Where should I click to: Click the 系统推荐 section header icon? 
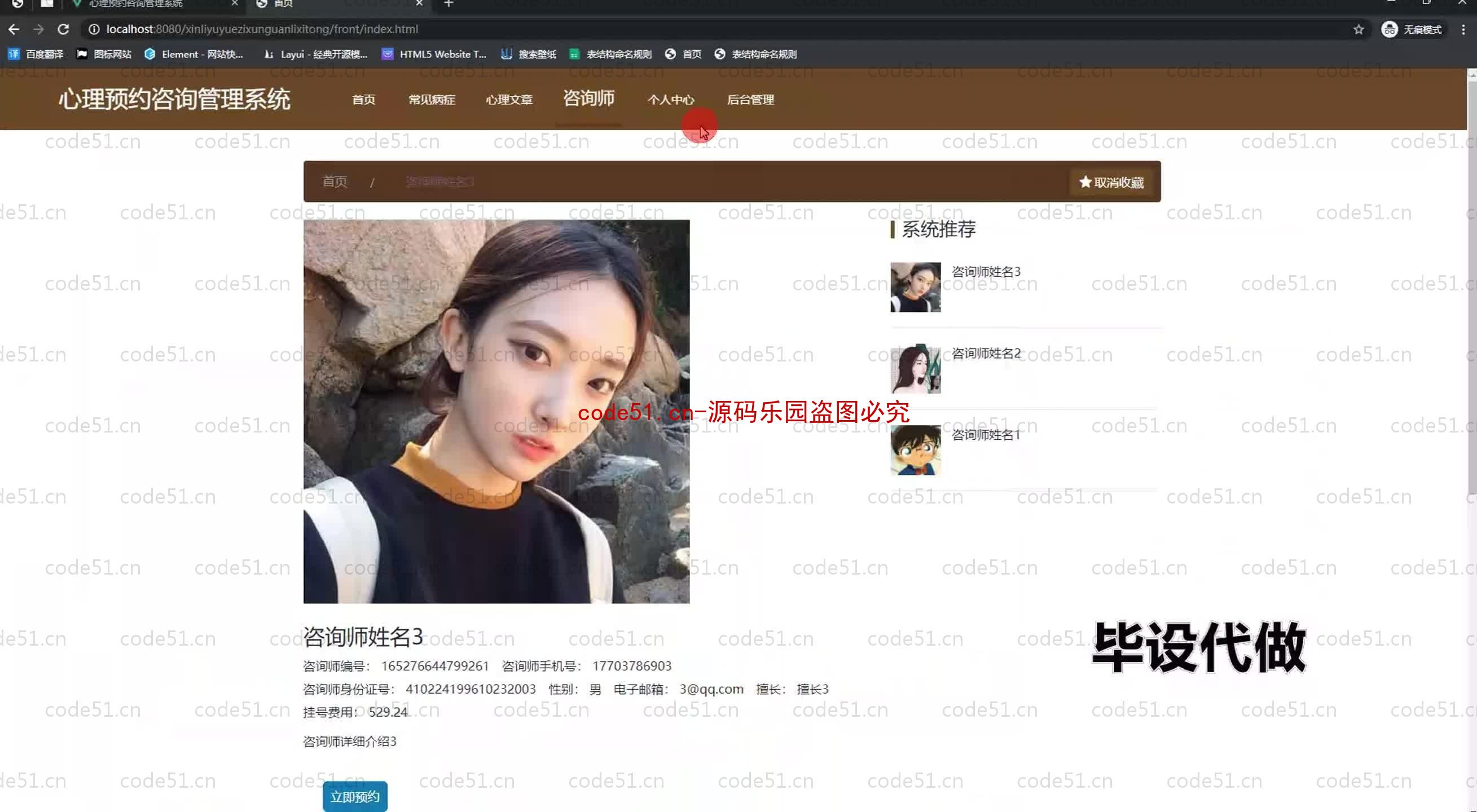coord(892,230)
